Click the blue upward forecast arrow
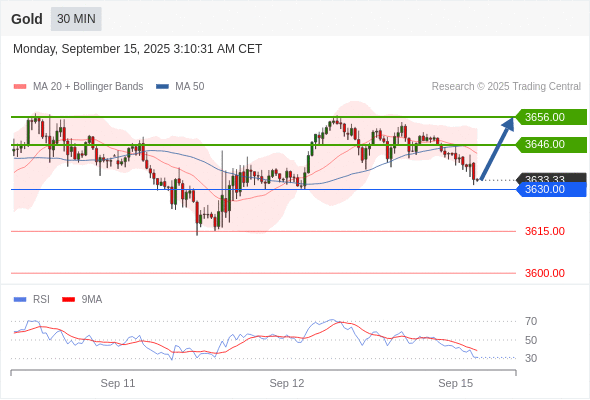The image size is (590, 400). coord(497,149)
